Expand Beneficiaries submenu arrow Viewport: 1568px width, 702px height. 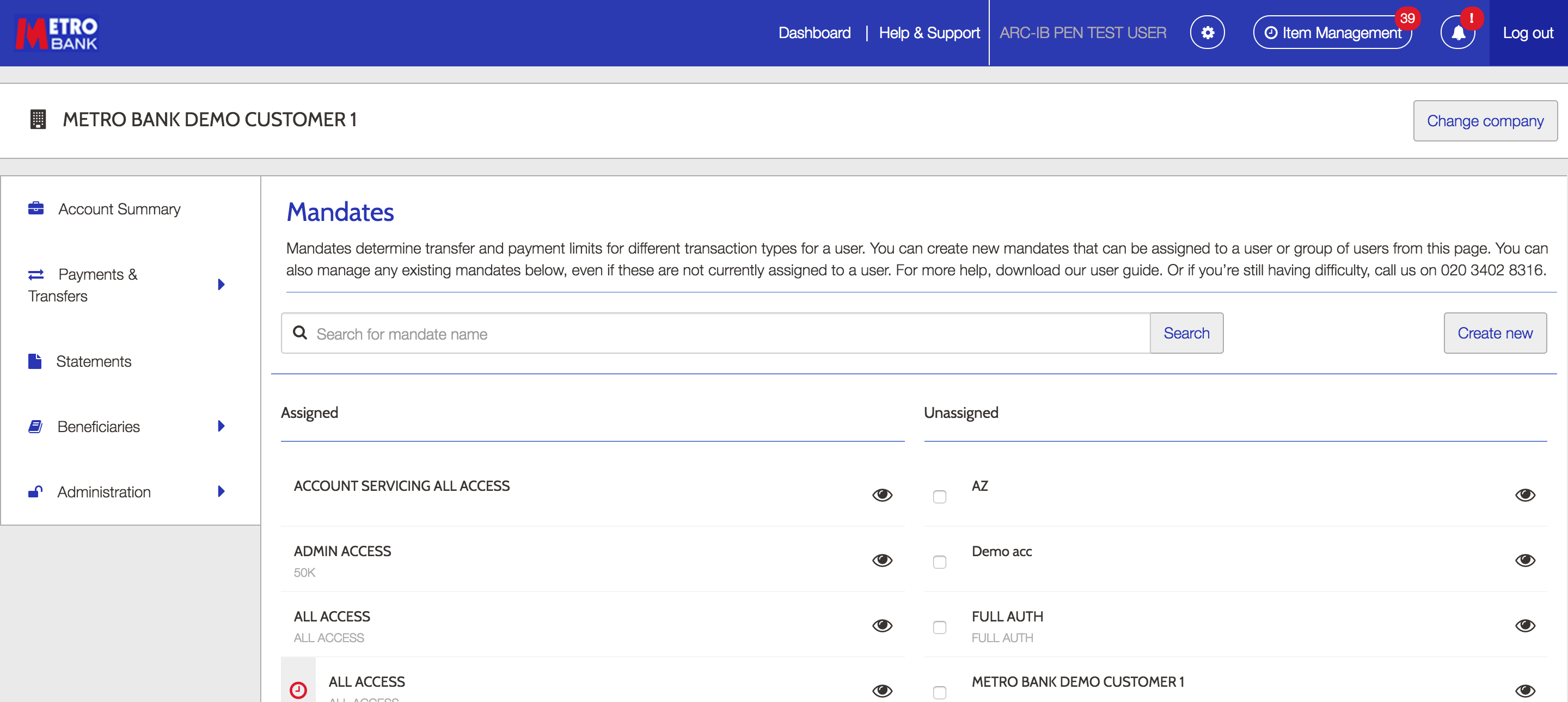[x=222, y=427]
